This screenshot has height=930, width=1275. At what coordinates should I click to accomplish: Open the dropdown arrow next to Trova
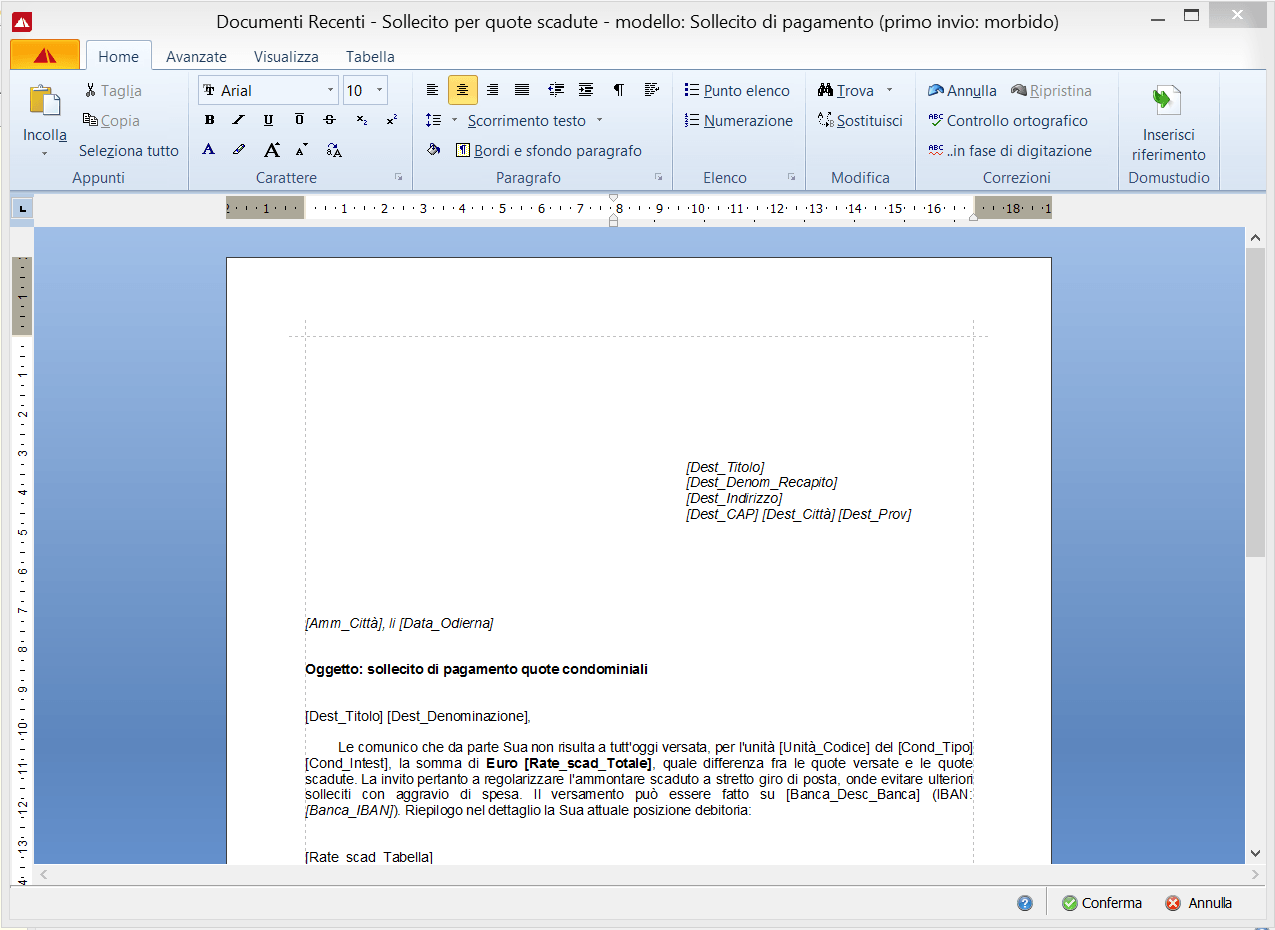(889, 90)
